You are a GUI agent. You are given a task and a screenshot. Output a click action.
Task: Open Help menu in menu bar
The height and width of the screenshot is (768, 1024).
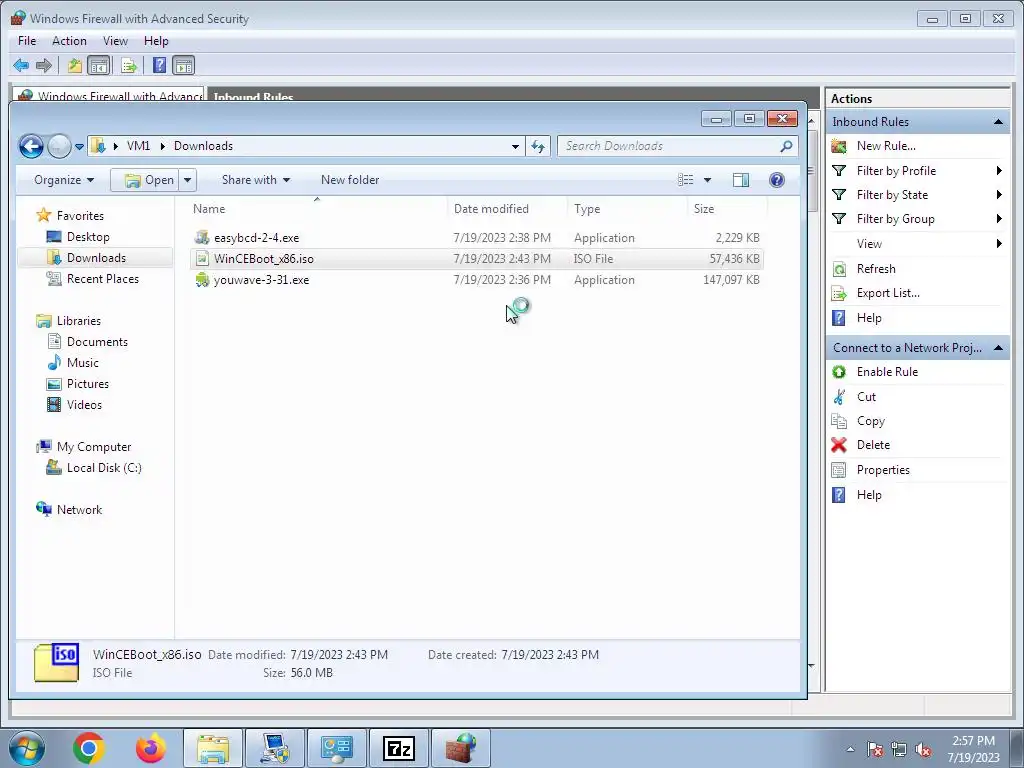pos(156,40)
